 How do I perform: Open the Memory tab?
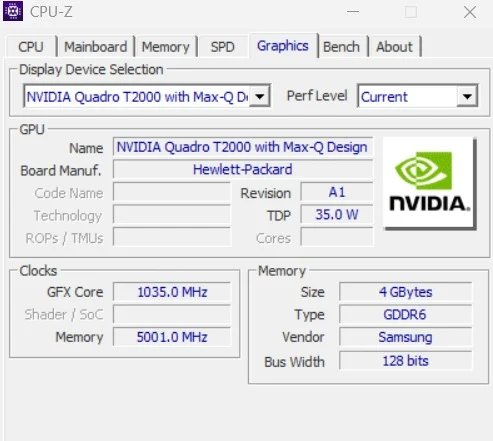click(166, 47)
